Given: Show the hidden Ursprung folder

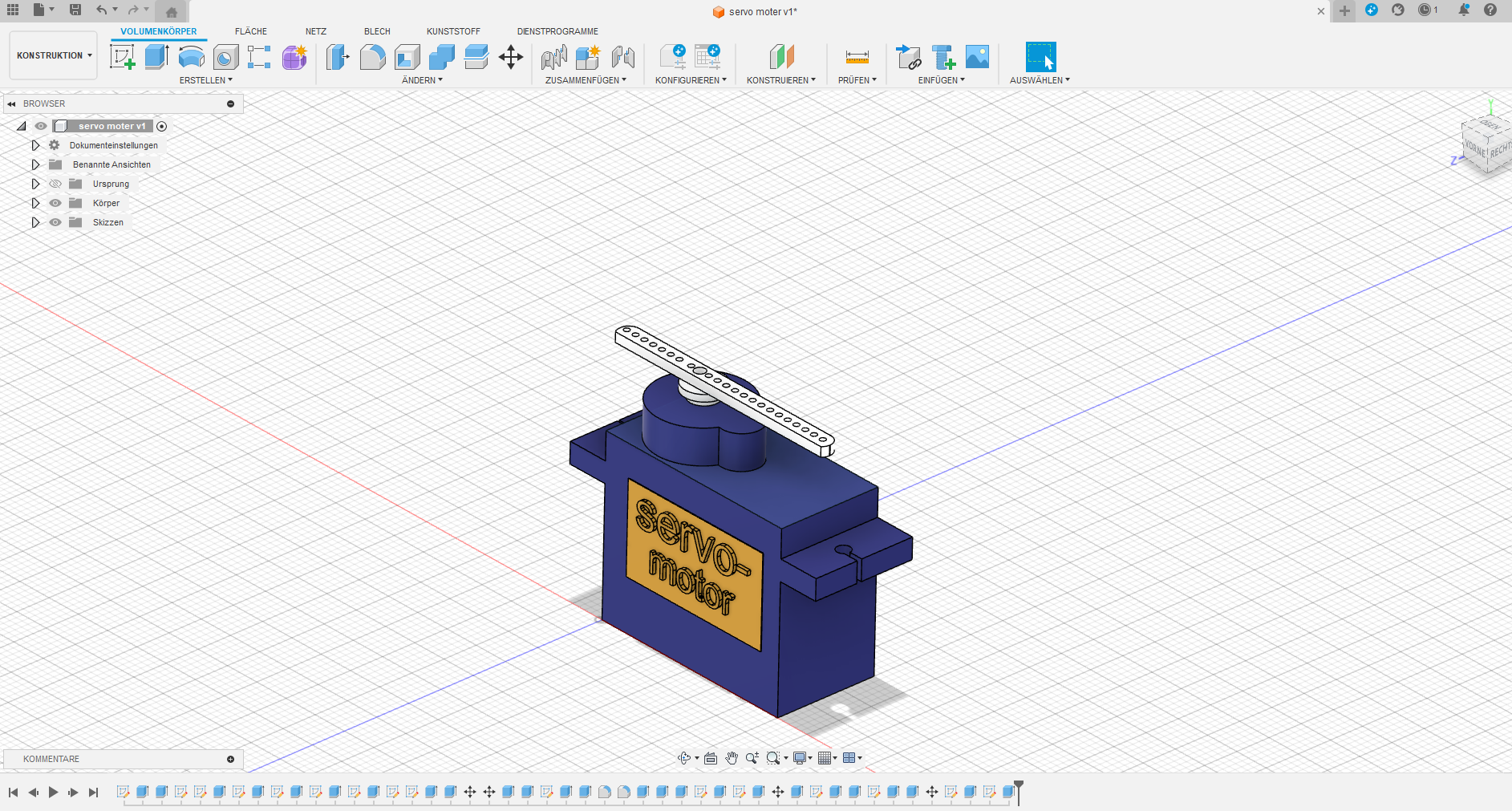Looking at the screenshot, I should (x=55, y=184).
